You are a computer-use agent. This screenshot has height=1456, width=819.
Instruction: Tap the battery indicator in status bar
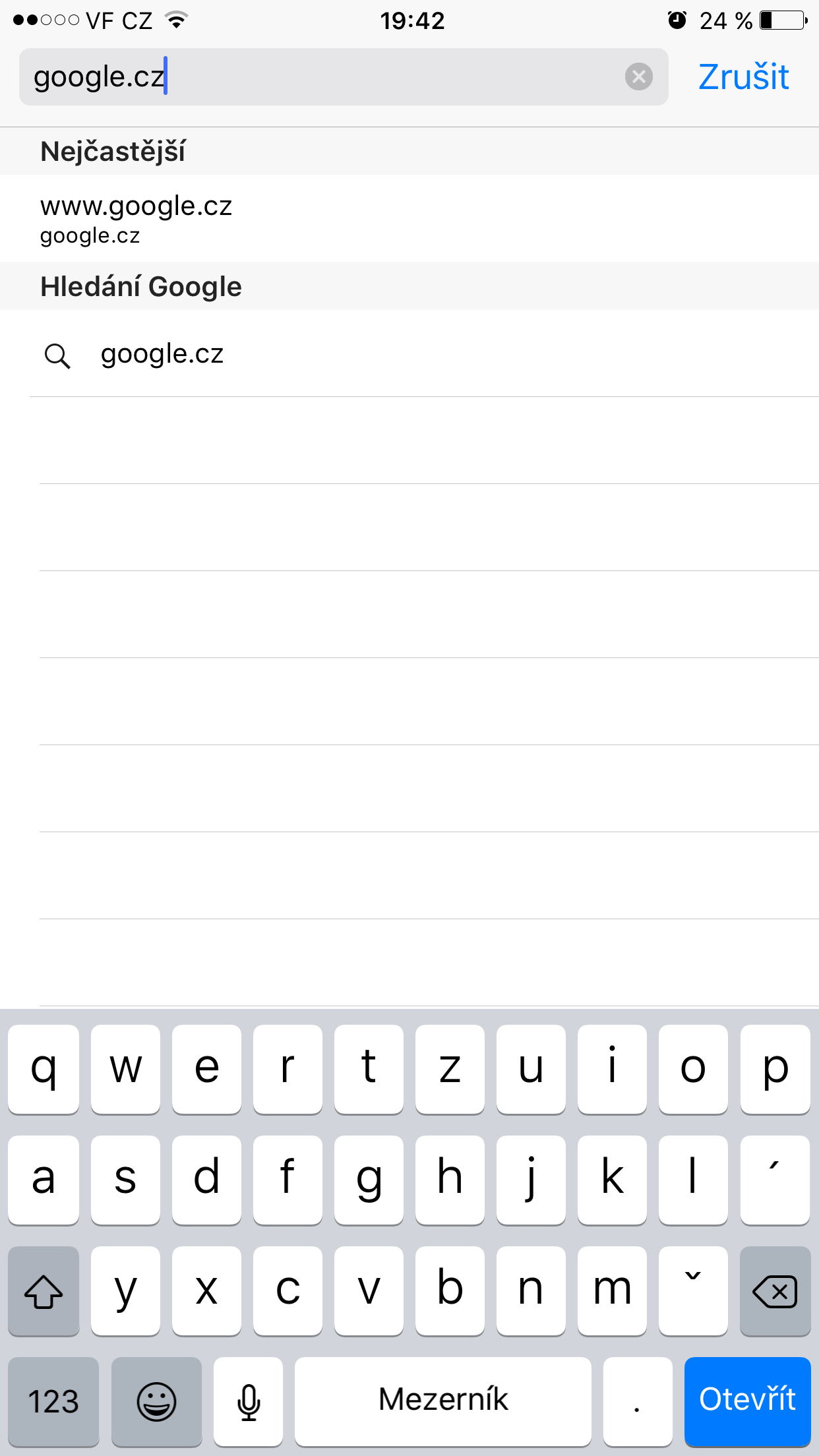783,20
